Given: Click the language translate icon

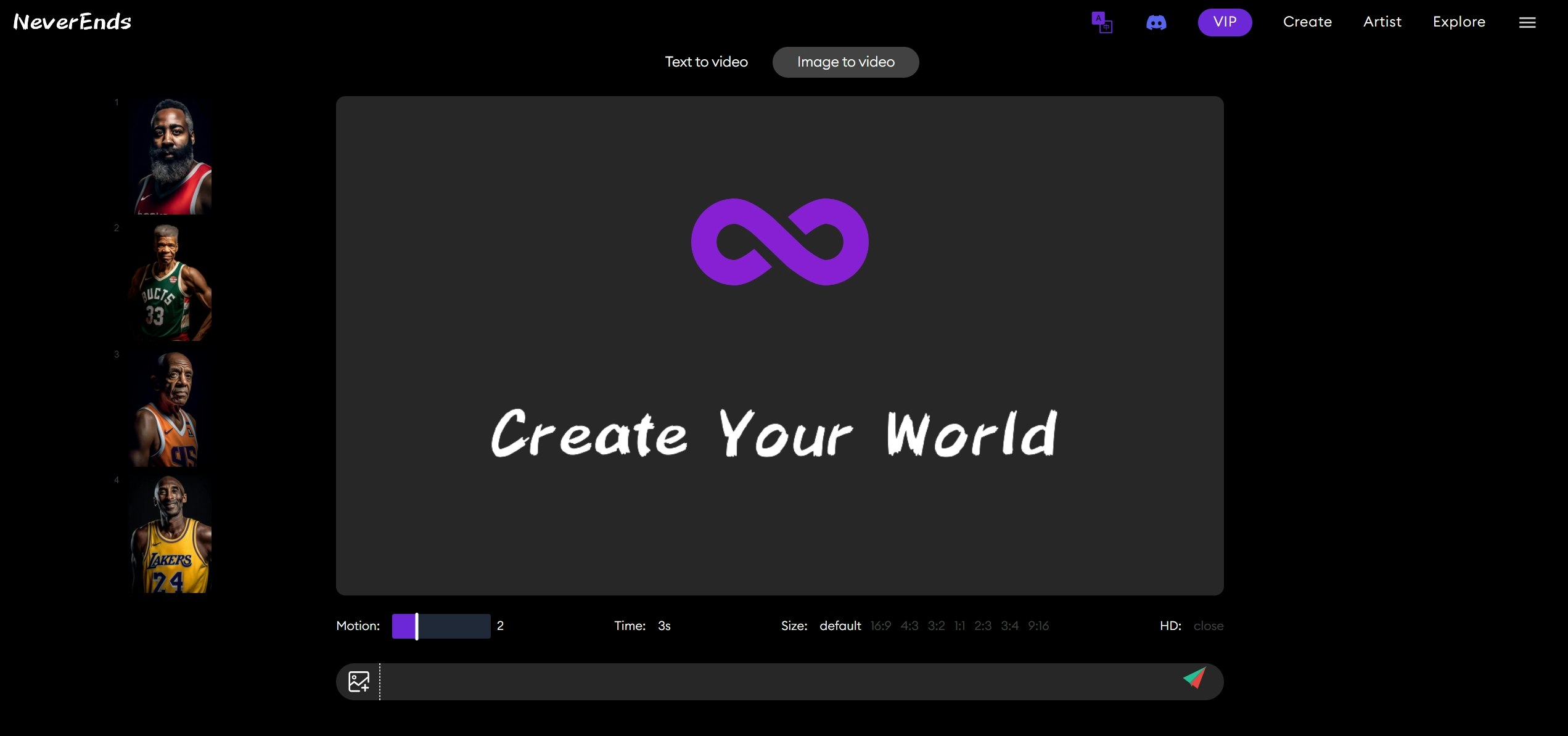Looking at the screenshot, I should point(1102,22).
